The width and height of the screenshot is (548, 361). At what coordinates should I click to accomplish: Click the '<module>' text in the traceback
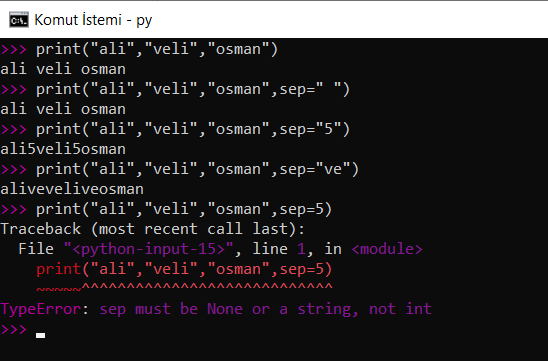pyautogui.click(x=387, y=249)
